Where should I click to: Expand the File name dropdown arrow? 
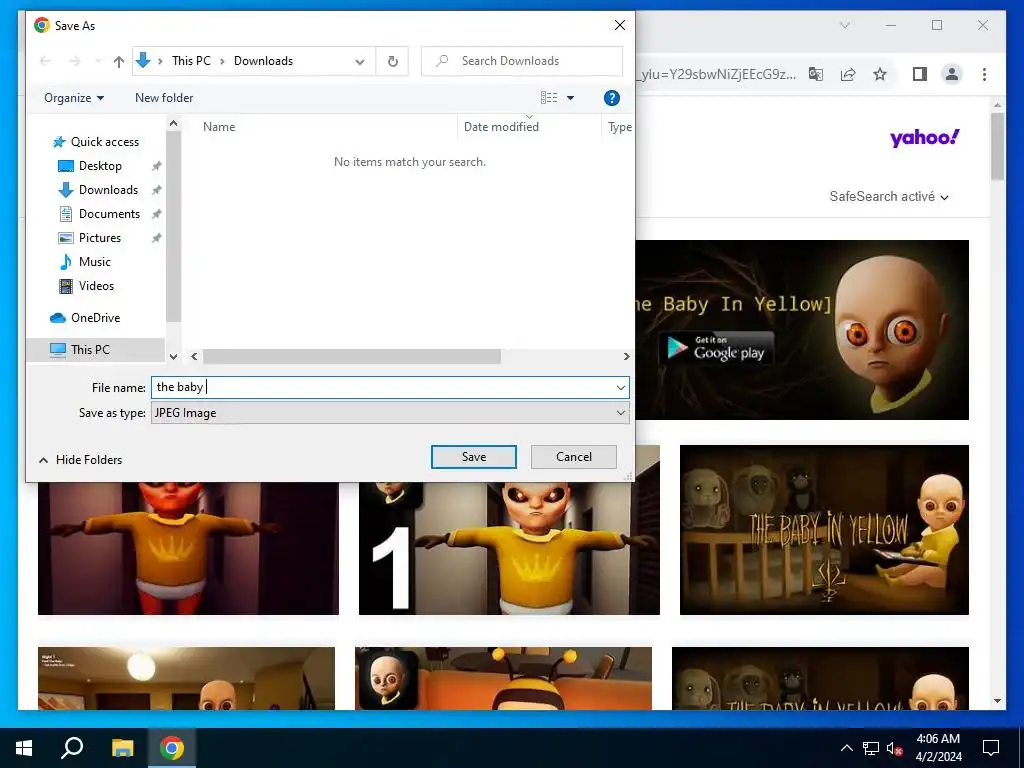(x=620, y=388)
